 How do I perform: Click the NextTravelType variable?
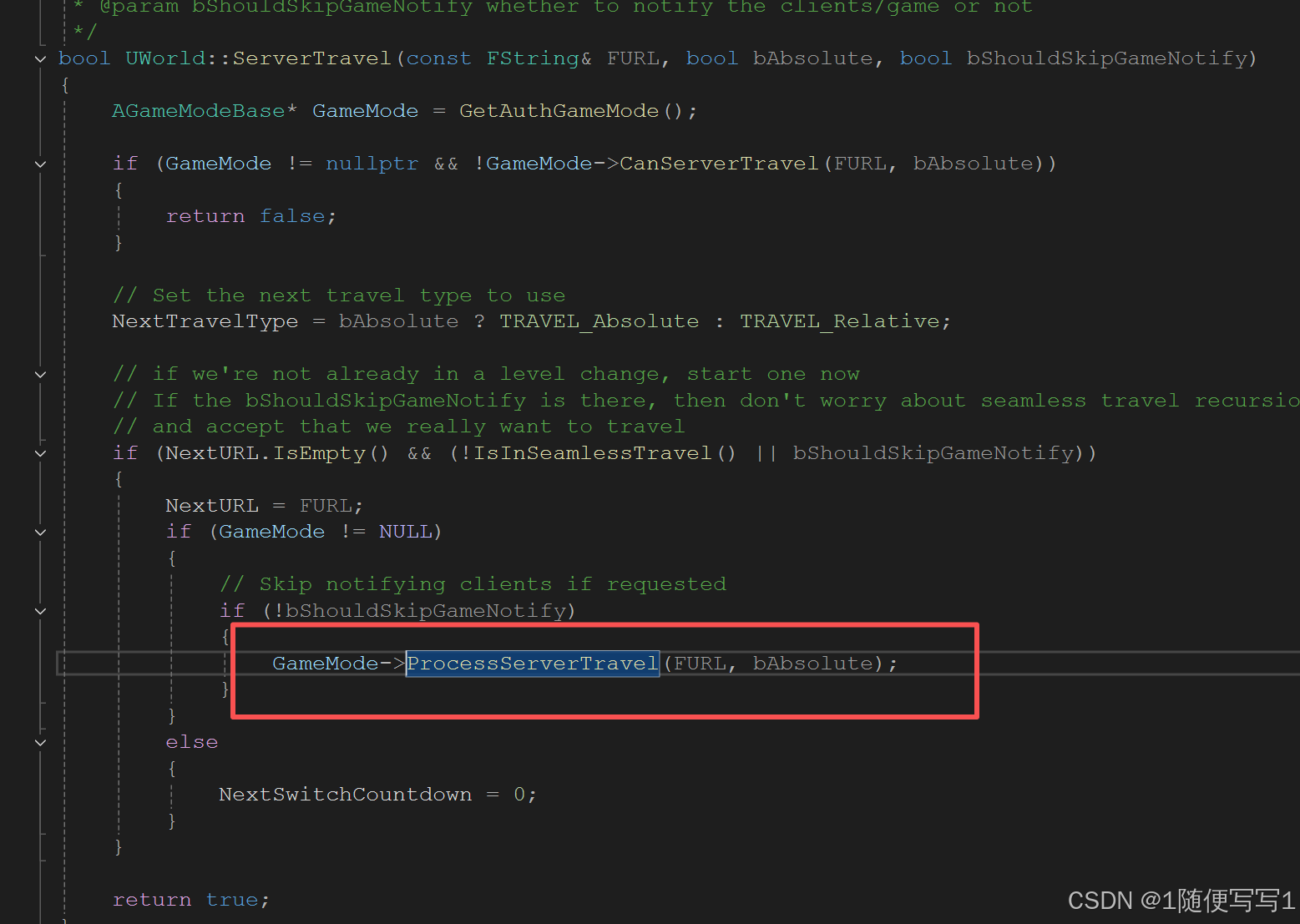point(205,321)
